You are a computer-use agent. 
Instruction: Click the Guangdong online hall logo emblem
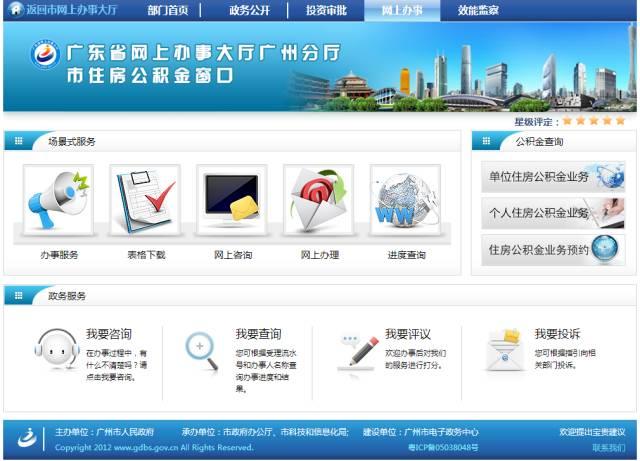click(45, 54)
